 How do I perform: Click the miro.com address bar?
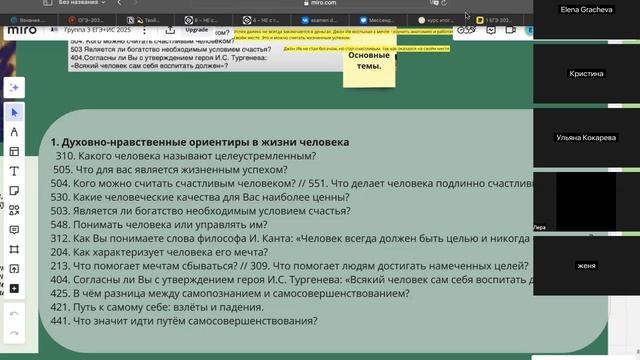[320, 2]
